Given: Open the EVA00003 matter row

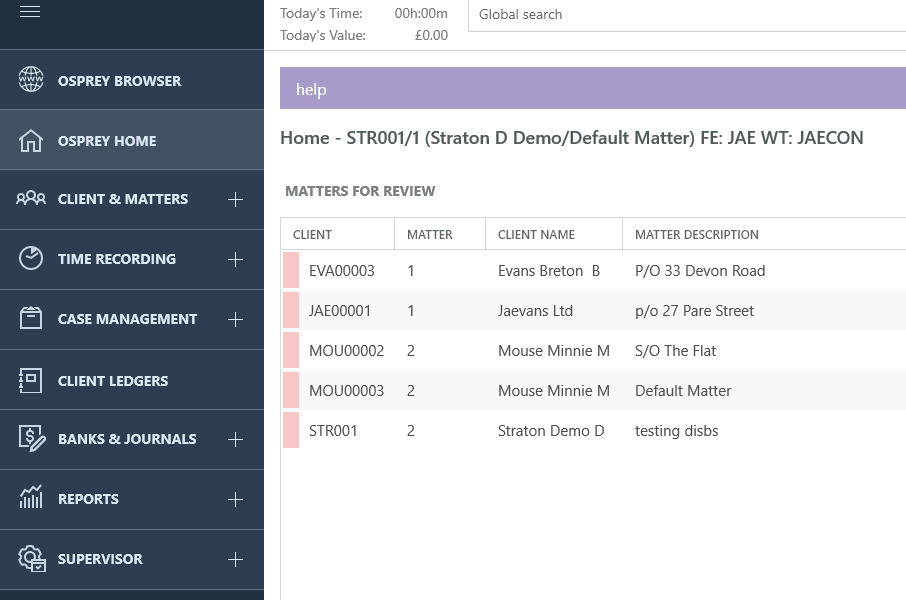Looking at the screenshot, I should point(593,270).
